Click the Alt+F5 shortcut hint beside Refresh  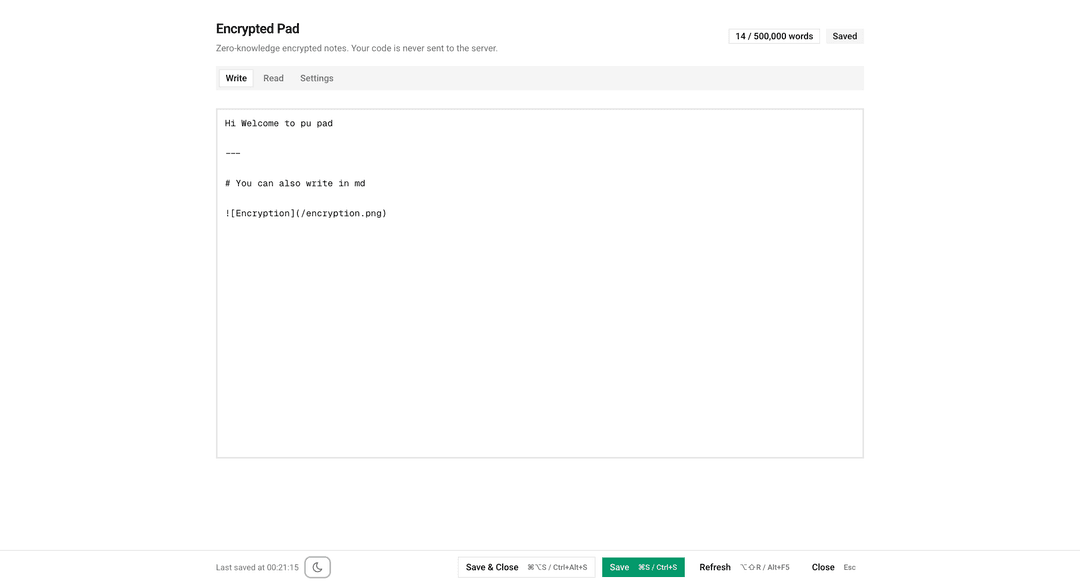click(x=765, y=567)
